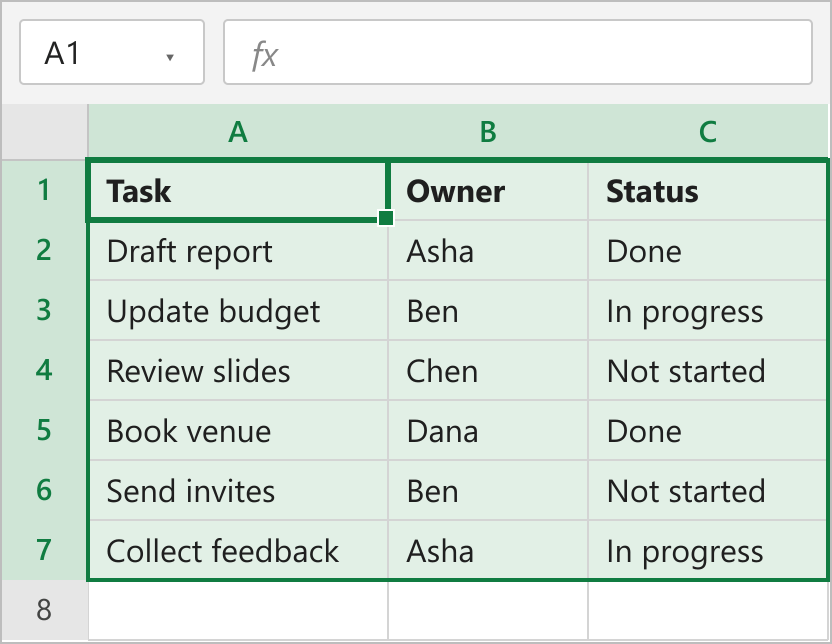Select row 2 header

pyautogui.click(x=45, y=250)
